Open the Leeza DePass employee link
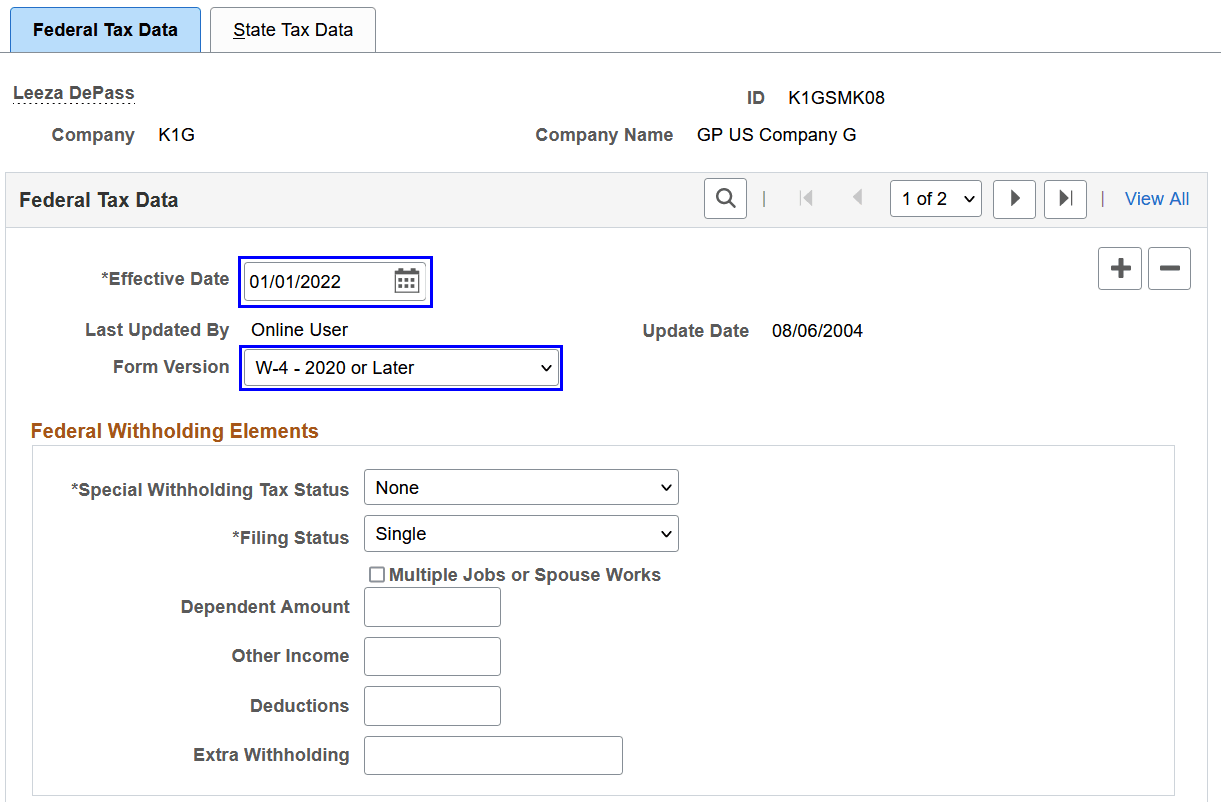1221x802 pixels. [x=73, y=92]
